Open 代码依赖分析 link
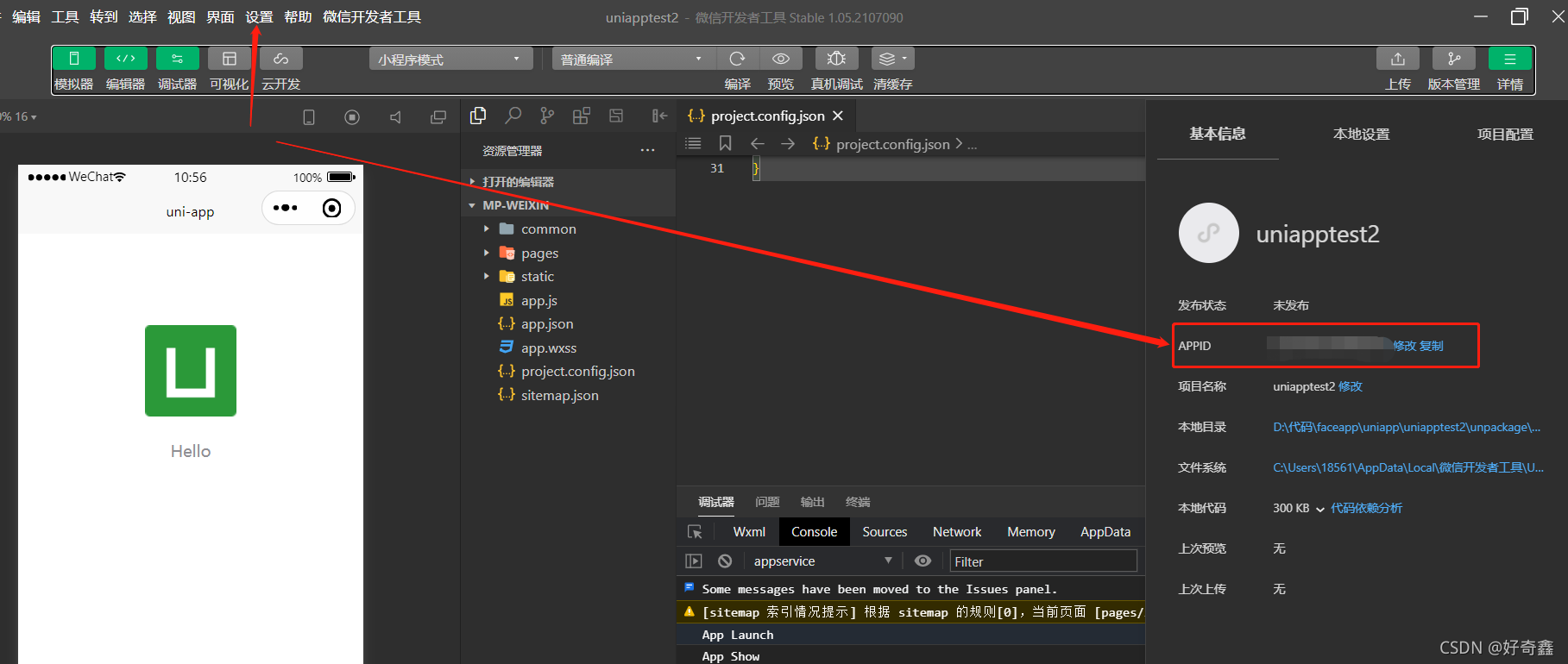1568x664 pixels. [x=1366, y=508]
